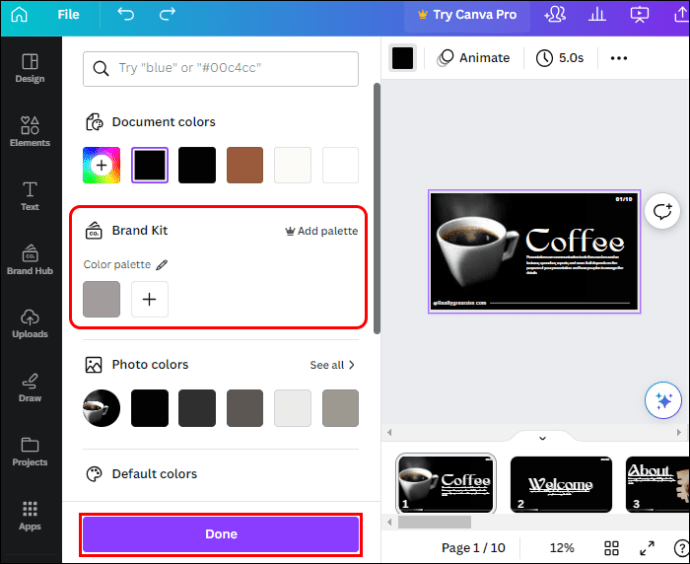Collapse the page thumbnails with chevron
This screenshot has width=690, height=564.
click(543, 438)
